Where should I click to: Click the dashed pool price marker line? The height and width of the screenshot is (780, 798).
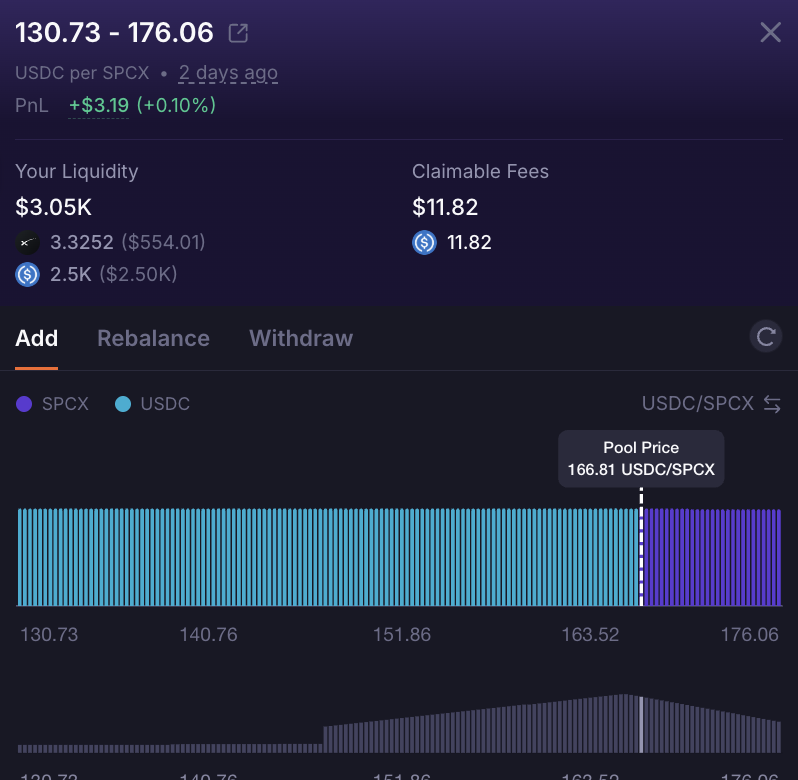tap(641, 547)
